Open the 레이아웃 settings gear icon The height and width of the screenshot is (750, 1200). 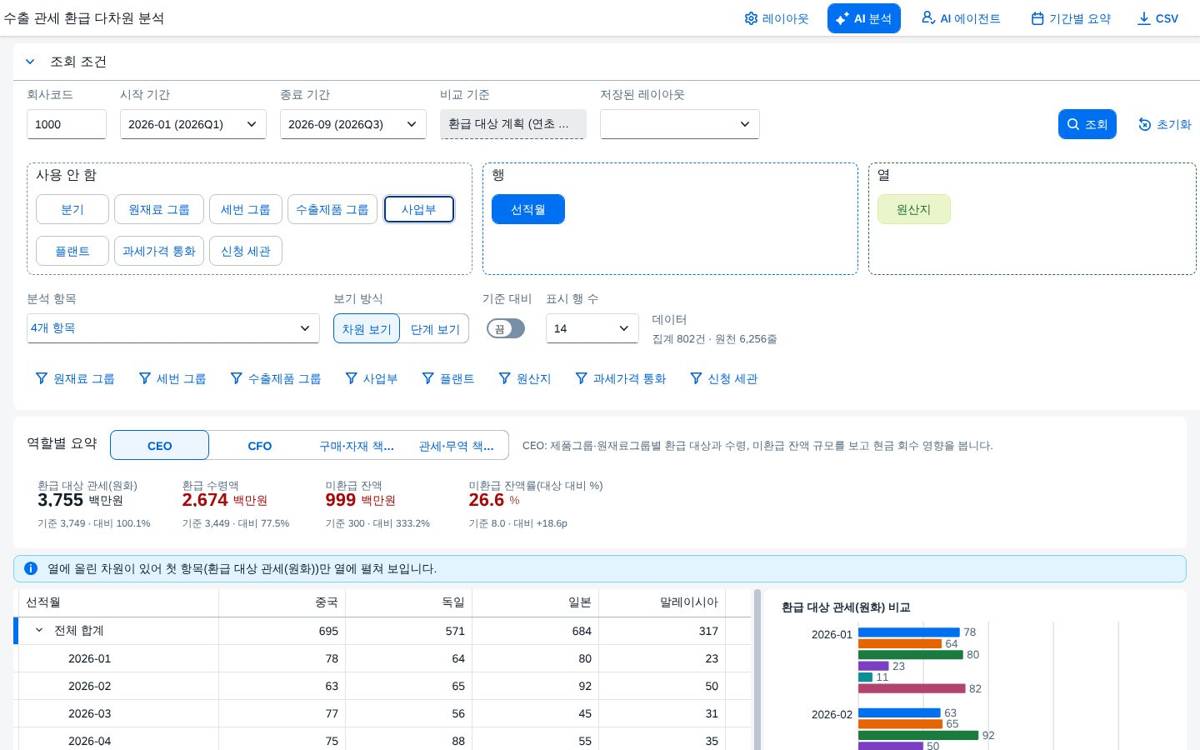point(751,18)
